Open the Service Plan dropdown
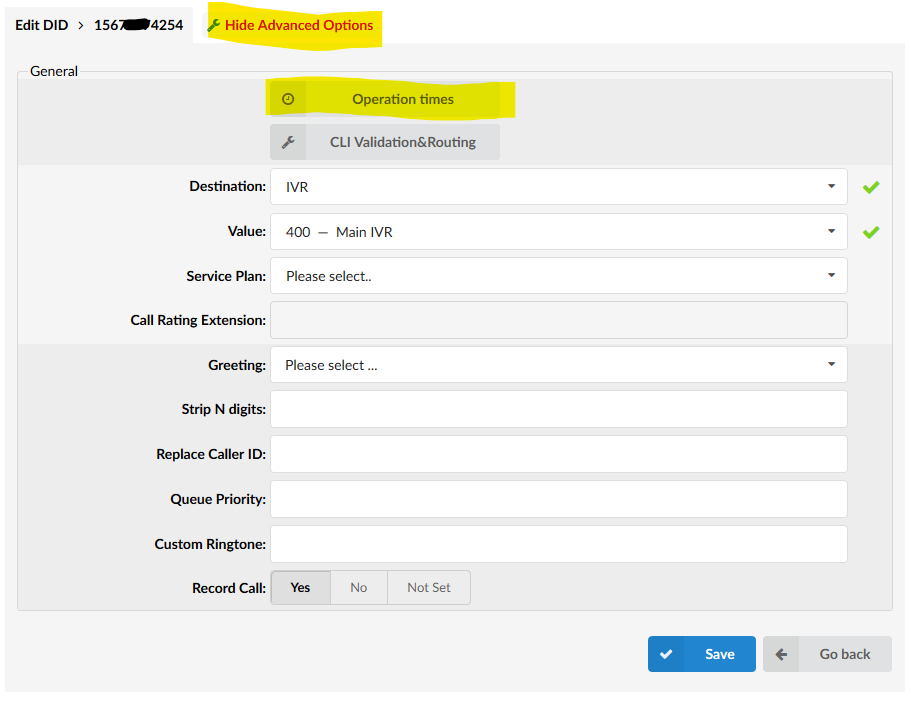Viewport: 911px width, 702px height. (558, 276)
